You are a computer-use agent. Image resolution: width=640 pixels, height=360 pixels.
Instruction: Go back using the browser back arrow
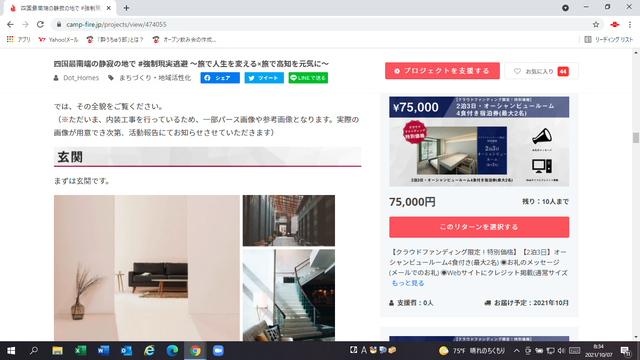10,24
